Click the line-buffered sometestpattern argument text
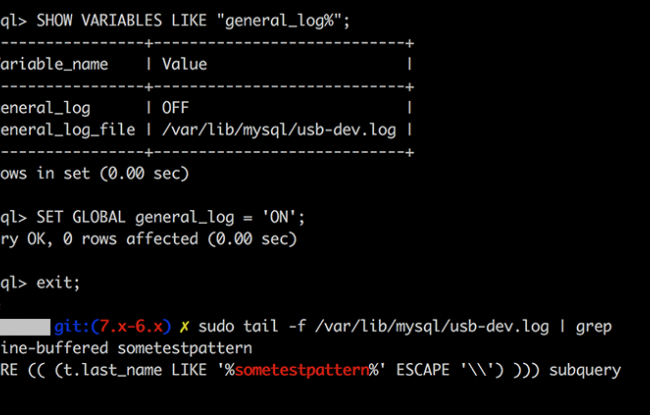Viewport: 650px width, 415px height. (x=126, y=348)
